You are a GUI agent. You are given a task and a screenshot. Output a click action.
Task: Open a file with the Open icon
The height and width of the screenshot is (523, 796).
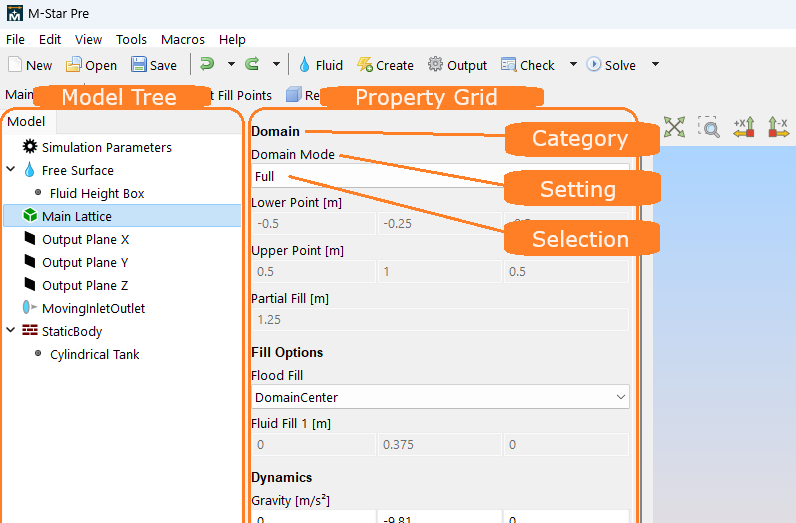pos(74,64)
